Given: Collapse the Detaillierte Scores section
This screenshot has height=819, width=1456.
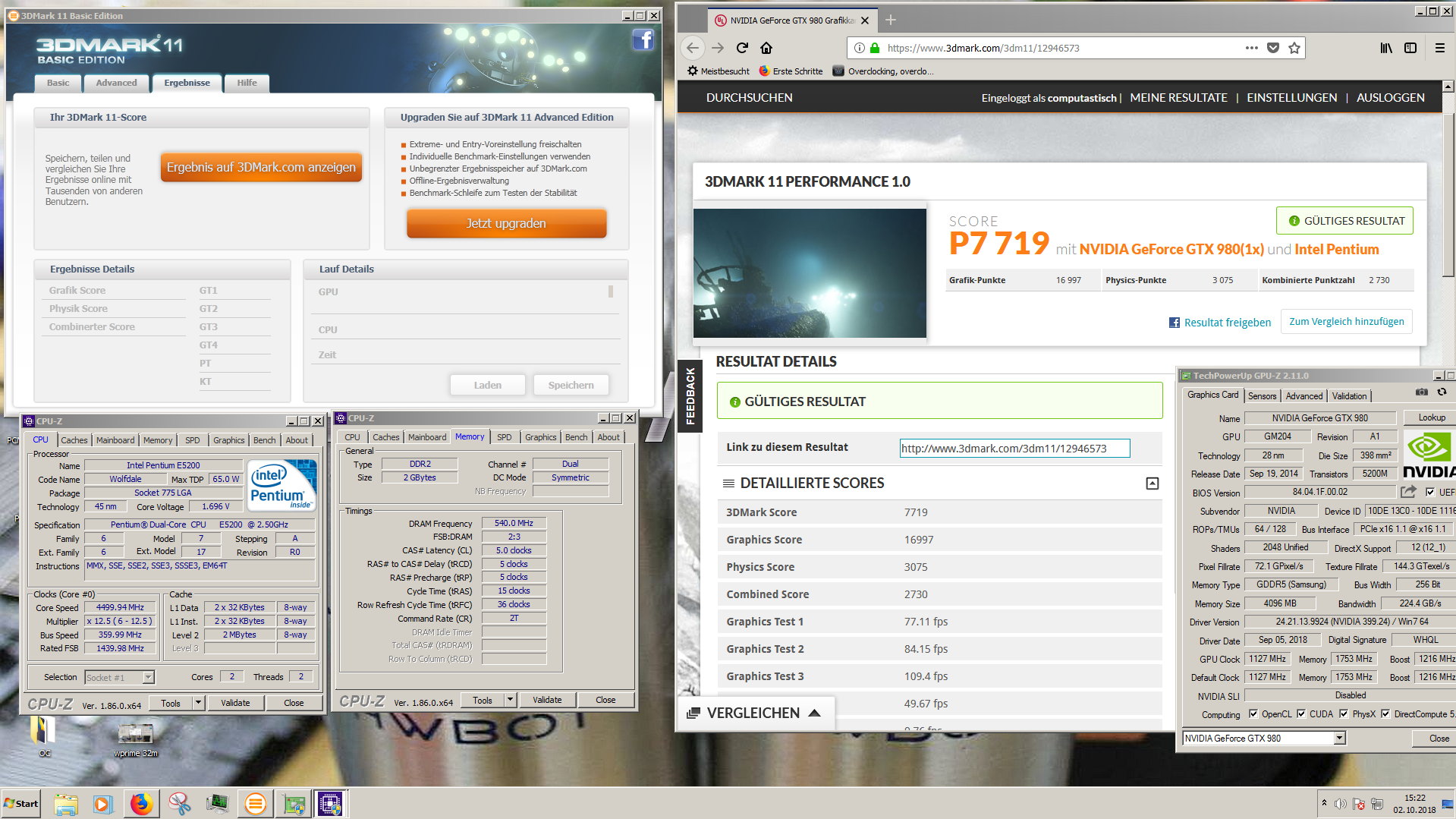Looking at the screenshot, I should click(1152, 484).
